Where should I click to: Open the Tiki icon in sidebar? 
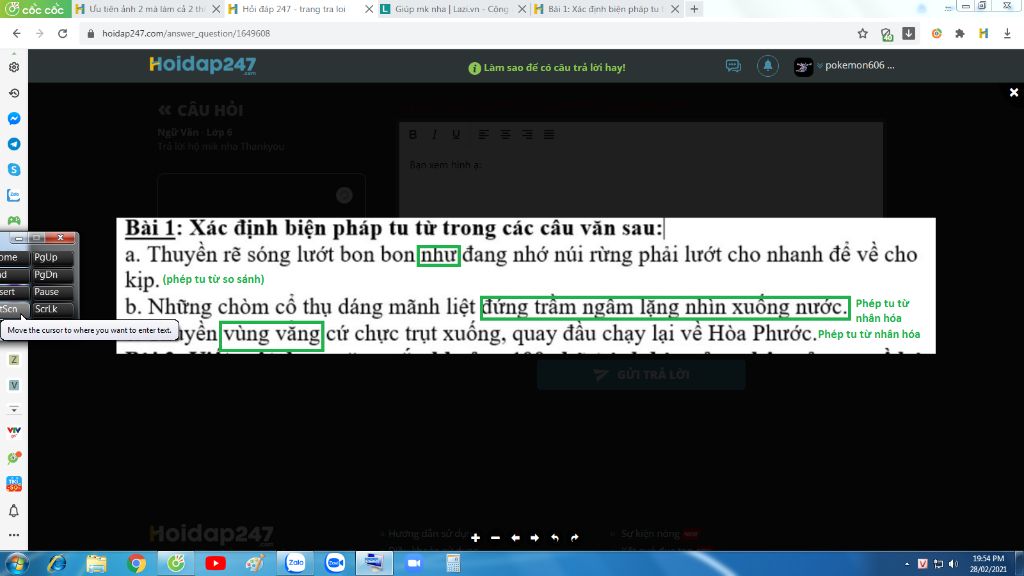pos(14,484)
